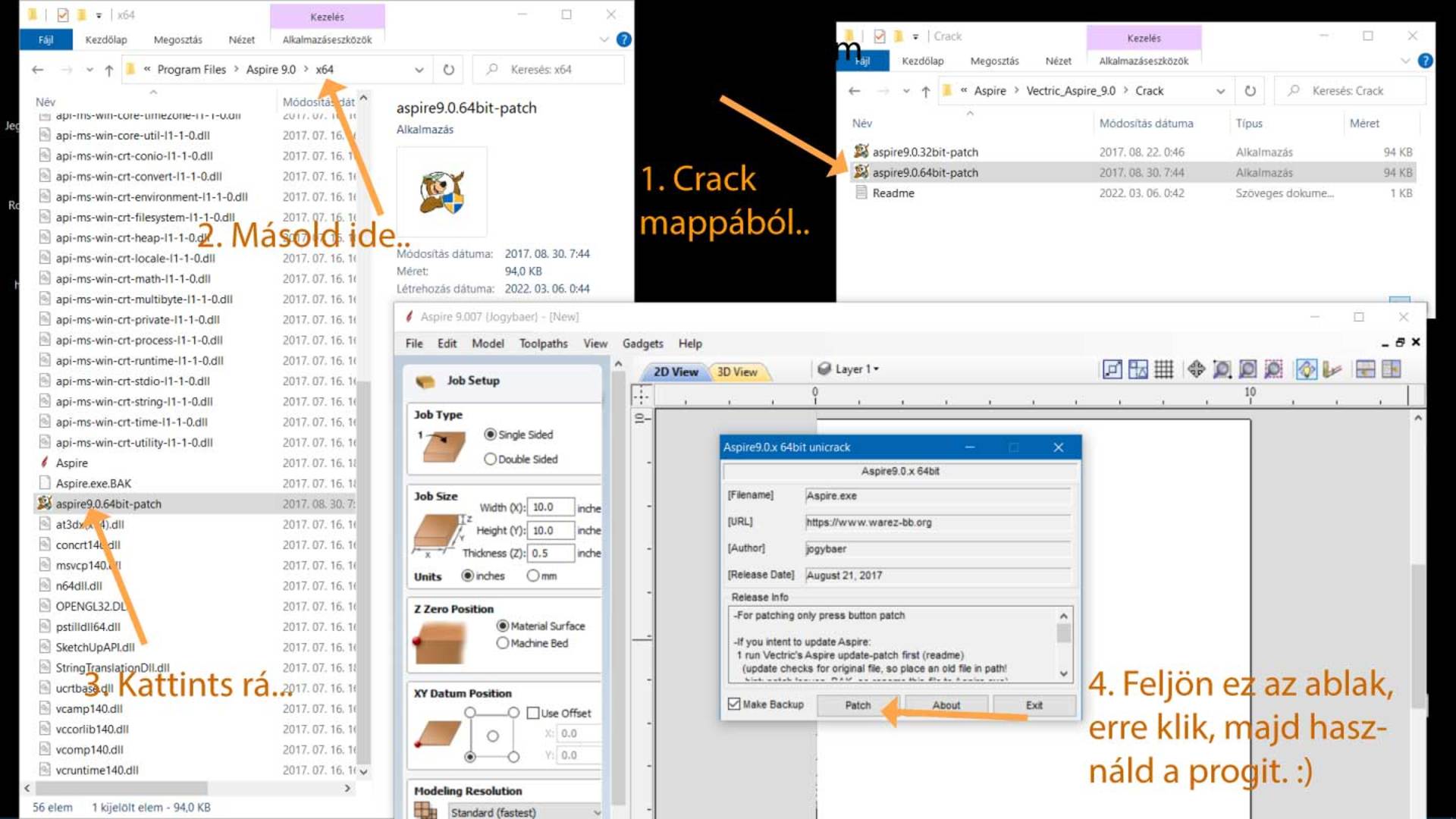Go up one folder in Crack Explorer window
Image resolution: width=1456 pixels, height=819 pixels.
tap(925, 91)
